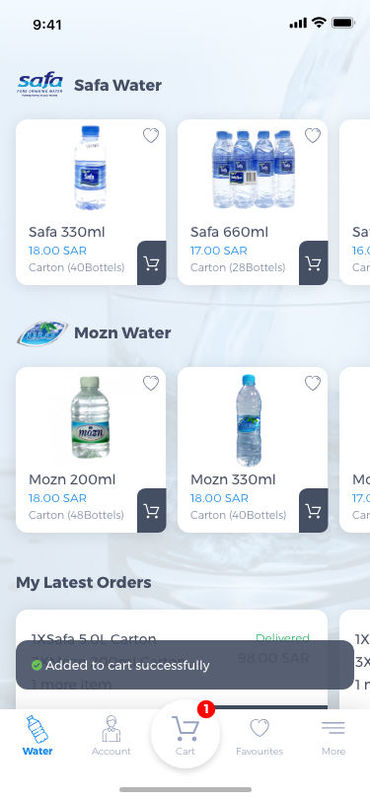Toggle heart on Mozn 330ml card

(313, 383)
